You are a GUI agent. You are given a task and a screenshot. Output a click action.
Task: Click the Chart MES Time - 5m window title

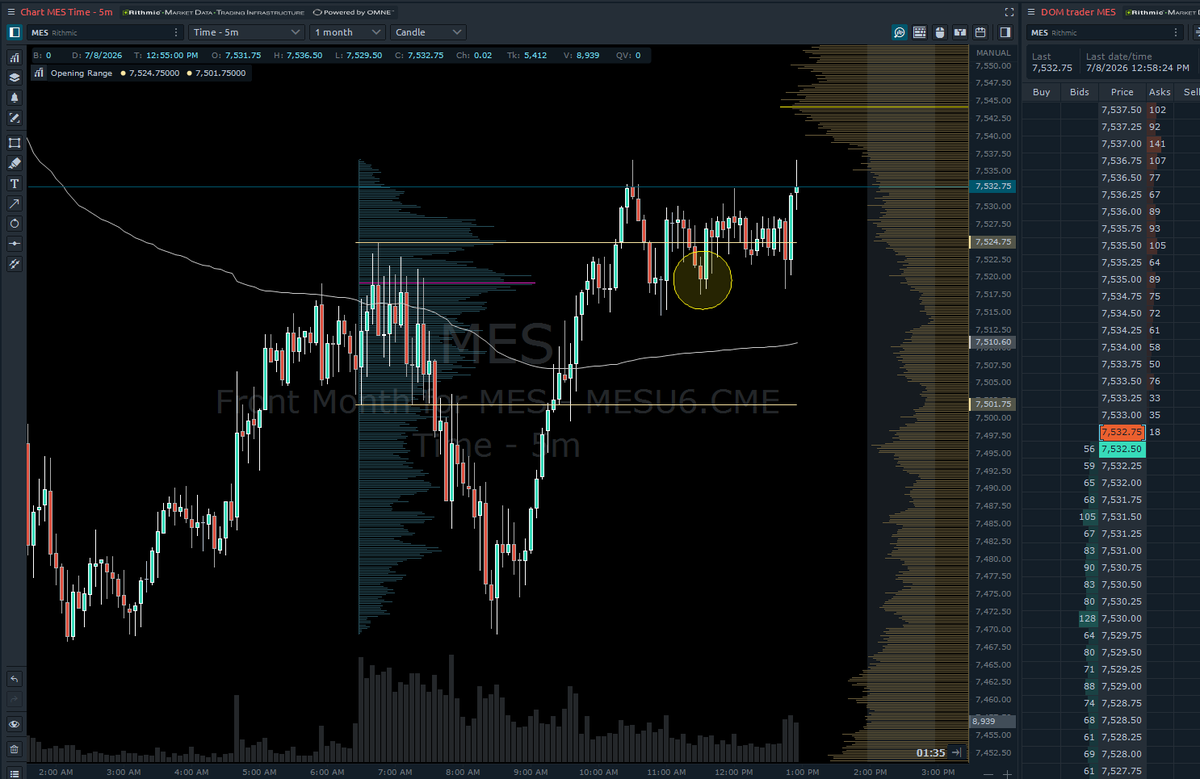67,11
